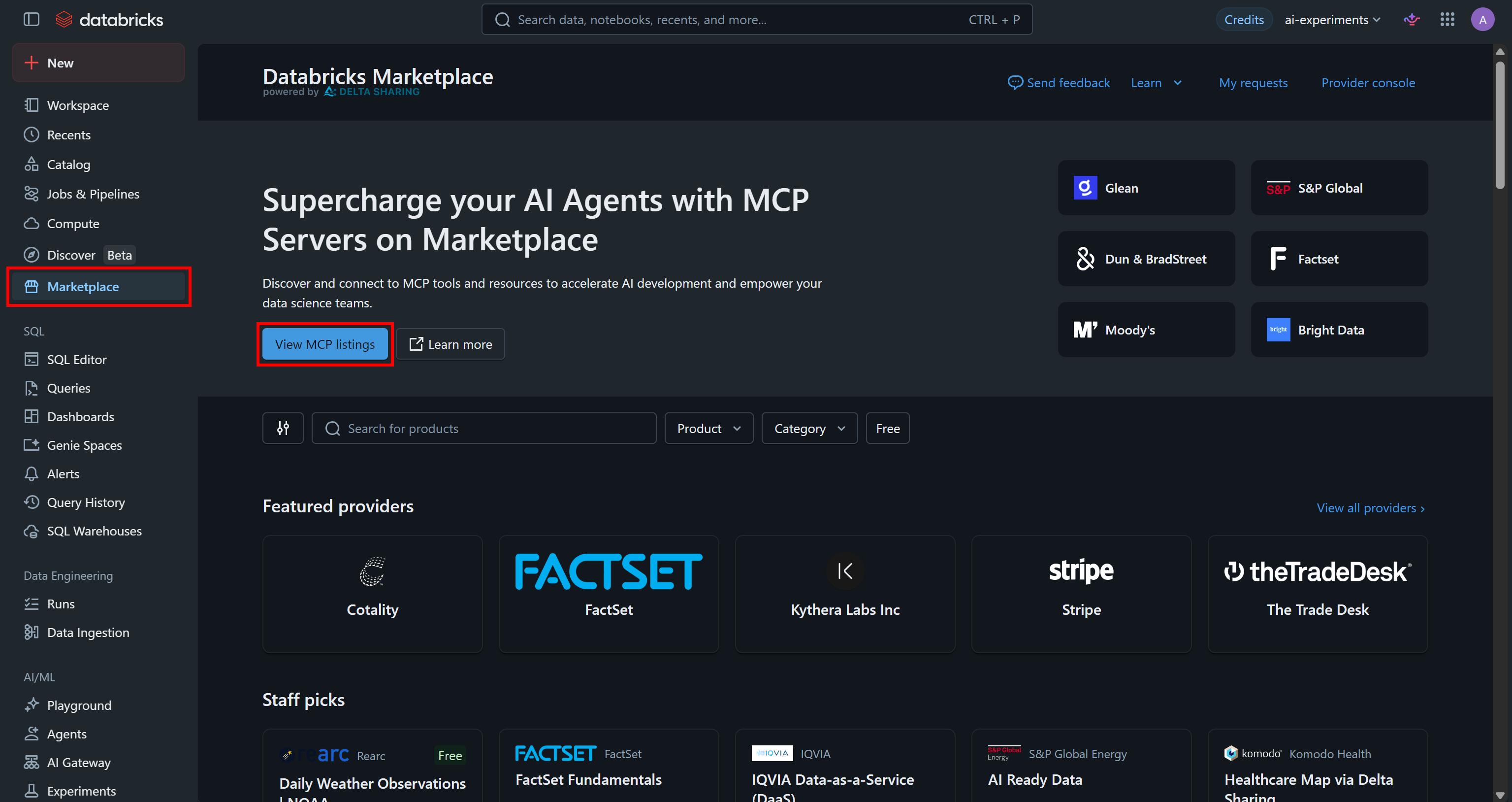
Task: Click the Databricks logo
Action: pos(109,19)
